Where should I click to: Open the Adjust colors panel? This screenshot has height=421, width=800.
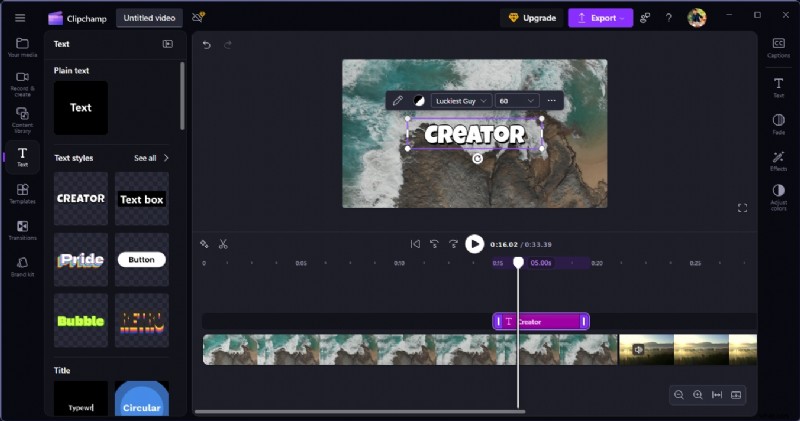pyautogui.click(x=778, y=195)
